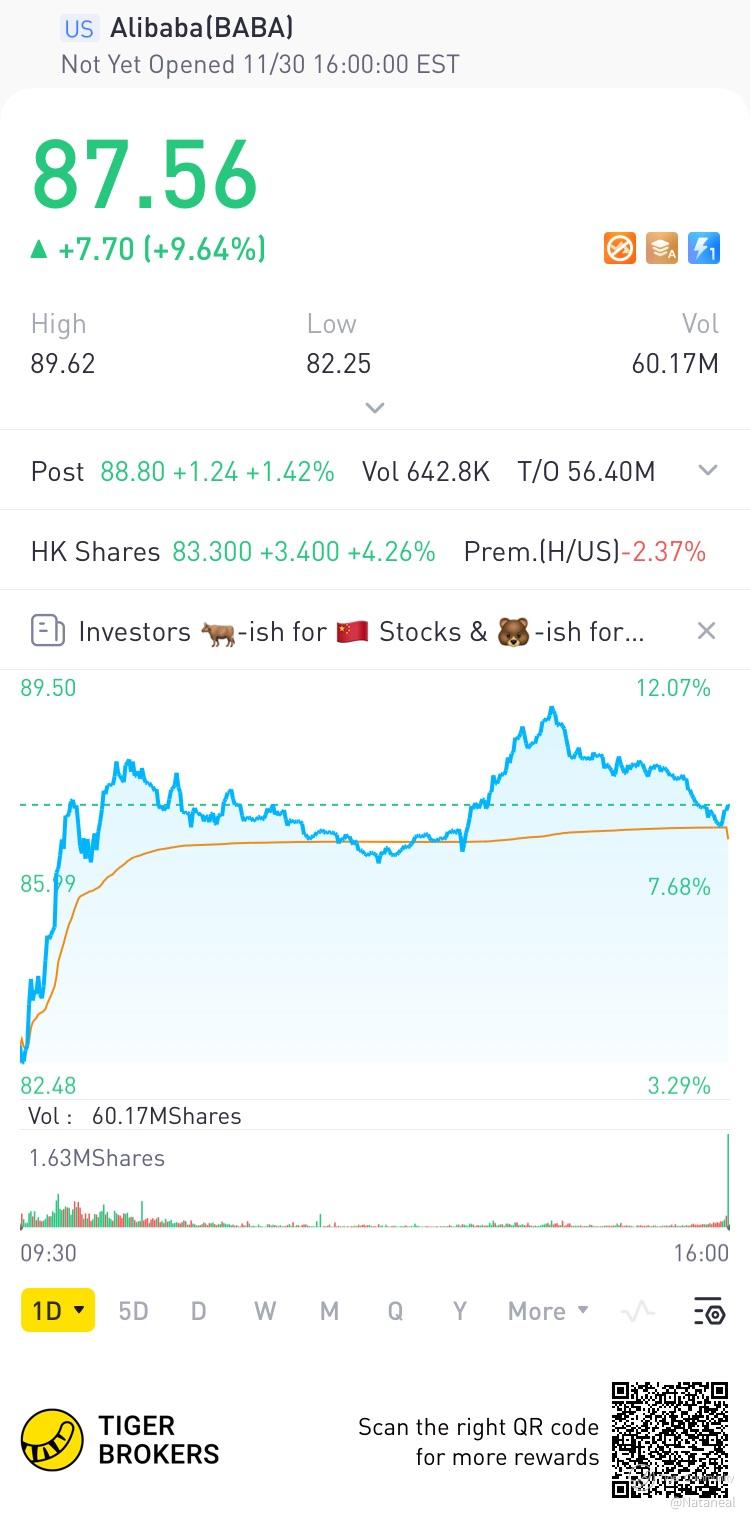Tap the QR code image
The height and width of the screenshot is (1520, 750).
[669, 1439]
